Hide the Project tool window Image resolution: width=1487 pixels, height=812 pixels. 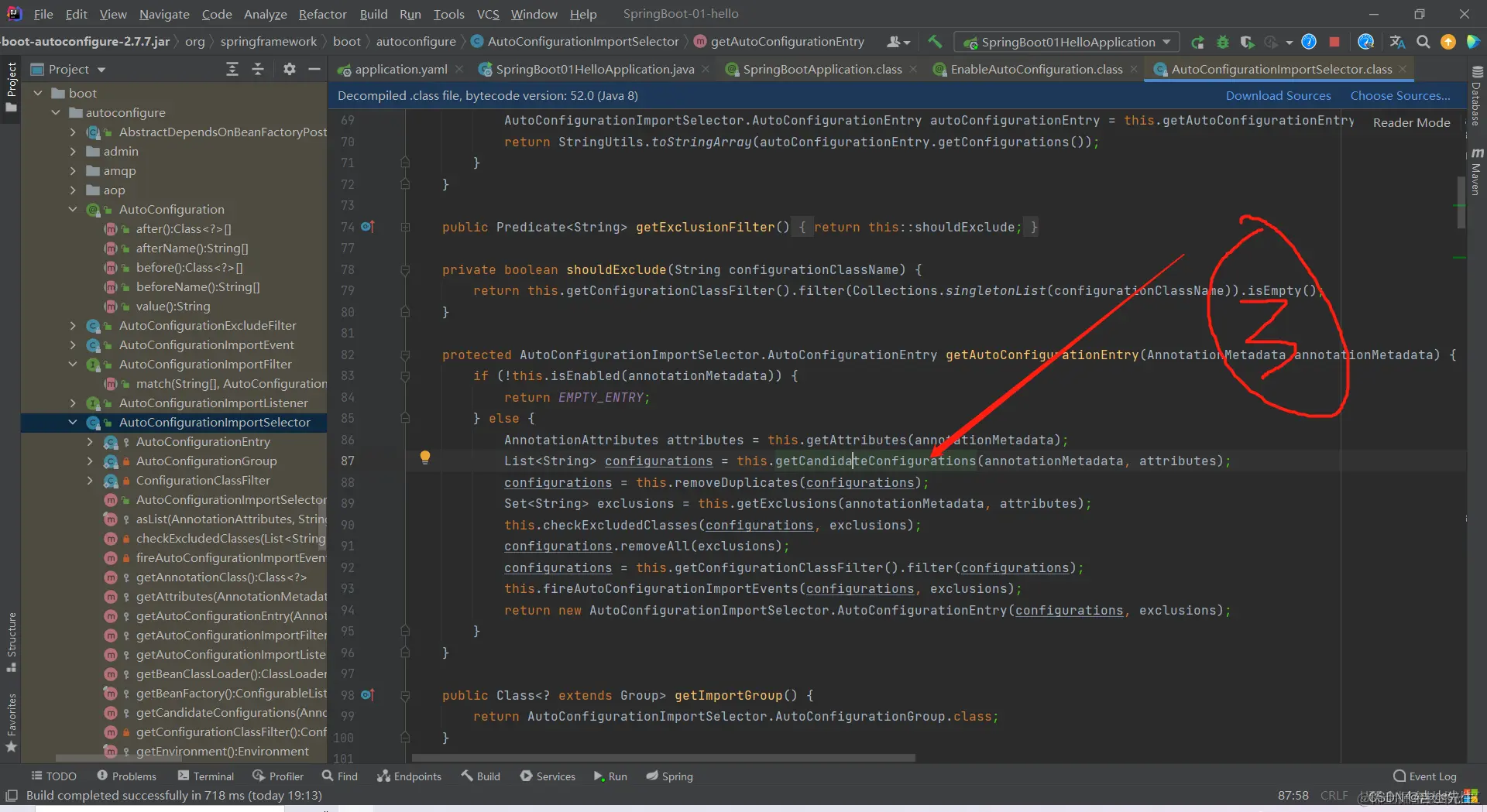click(314, 70)
